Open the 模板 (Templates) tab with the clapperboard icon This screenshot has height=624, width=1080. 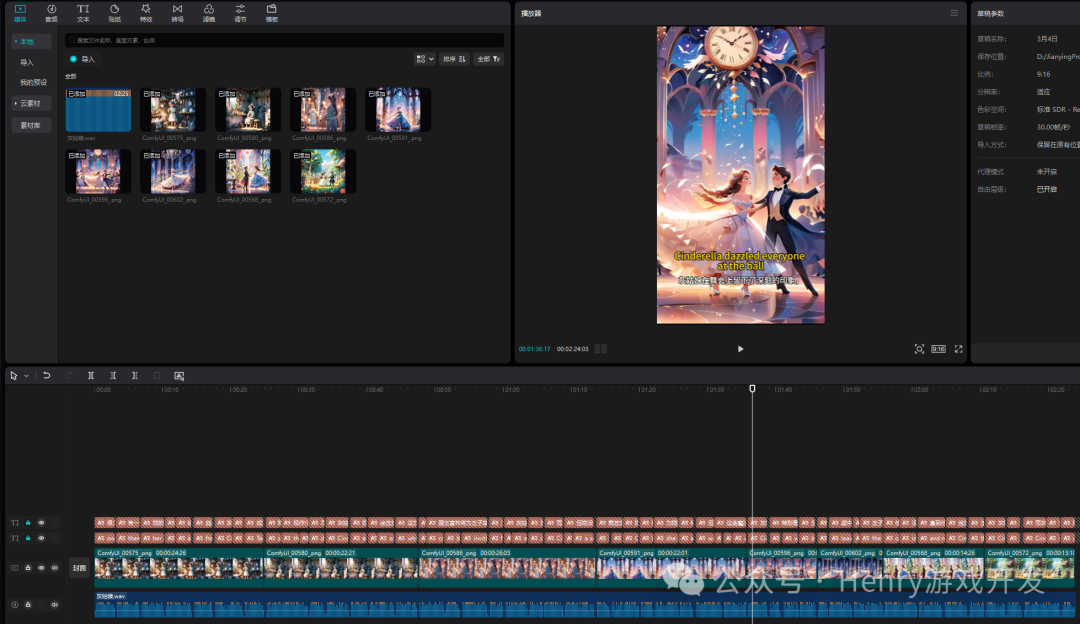(272, 12)
